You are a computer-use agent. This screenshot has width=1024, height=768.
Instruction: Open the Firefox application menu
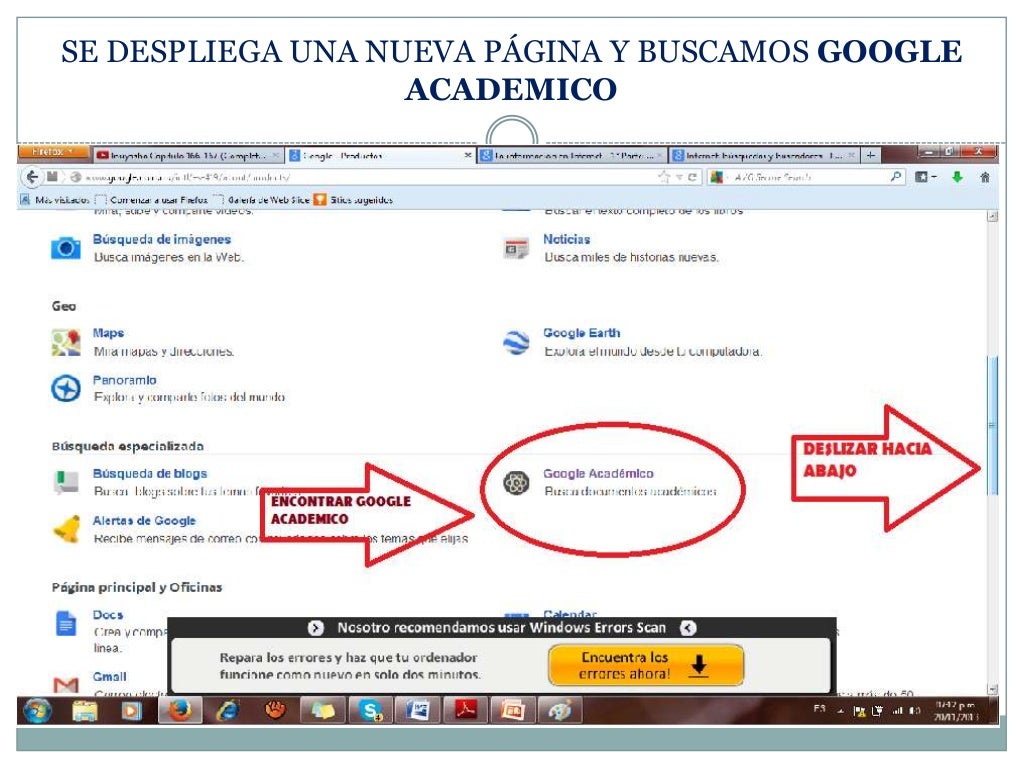54,152
